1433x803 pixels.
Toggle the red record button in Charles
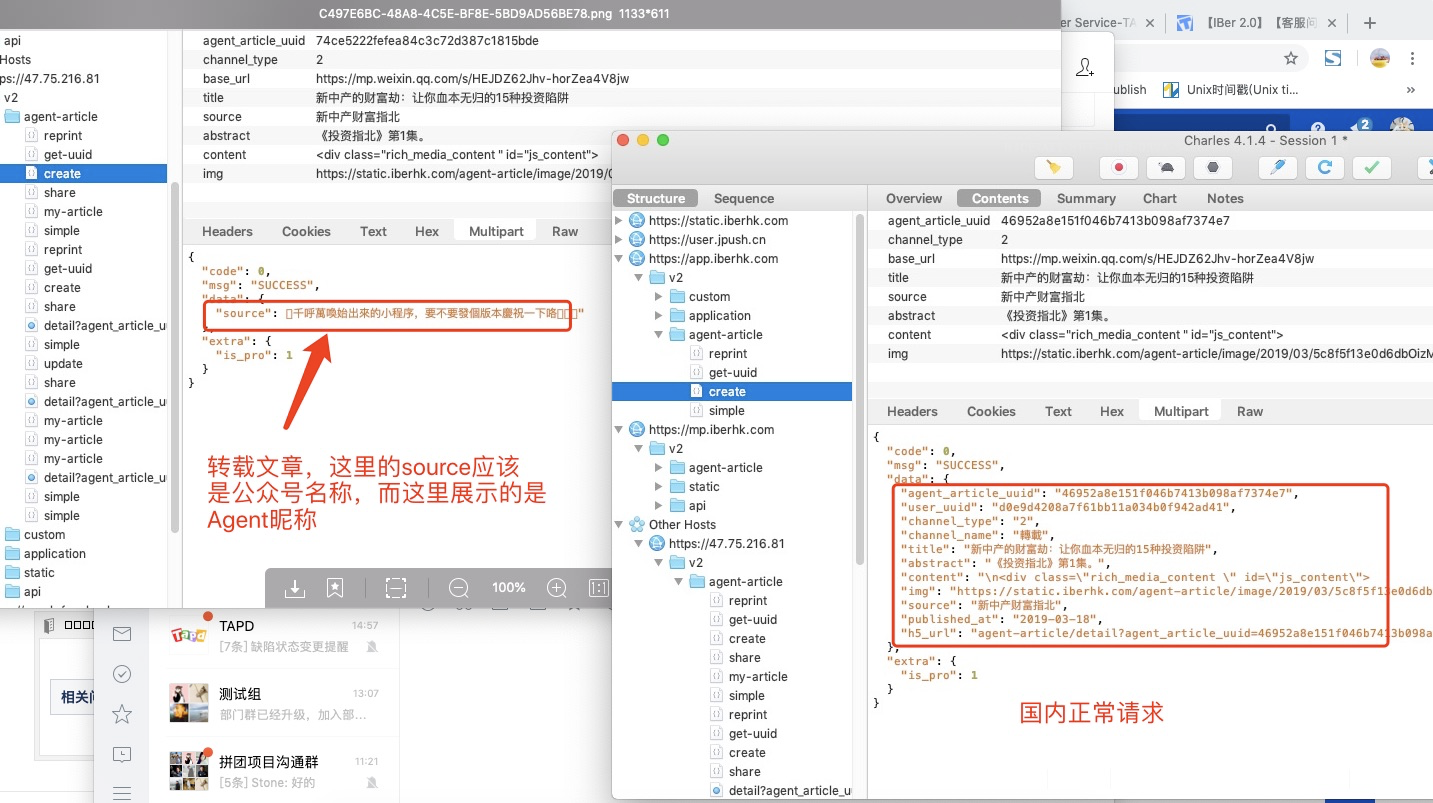[x=1119, y=167]
